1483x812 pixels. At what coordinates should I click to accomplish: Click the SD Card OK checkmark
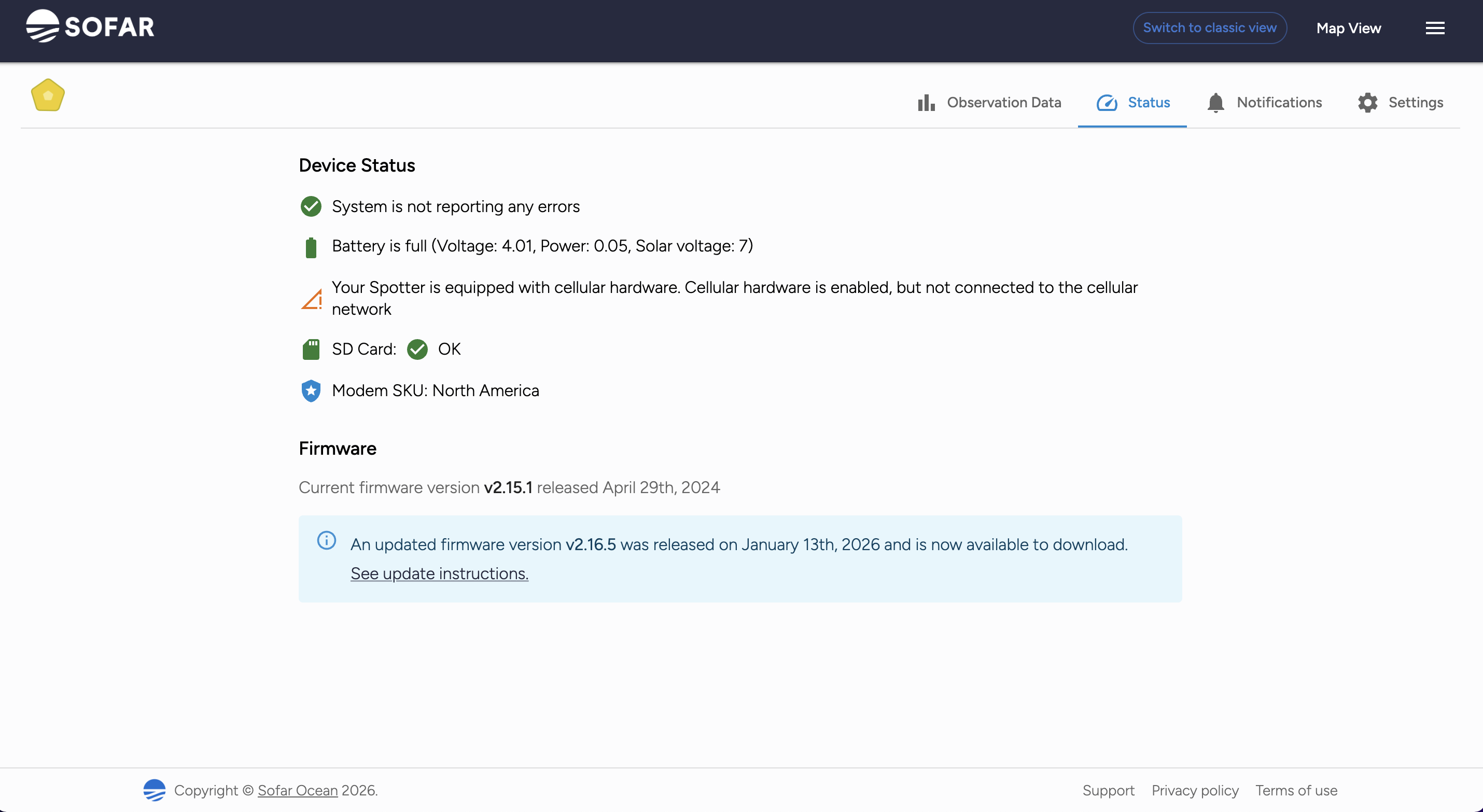[417, 349]
